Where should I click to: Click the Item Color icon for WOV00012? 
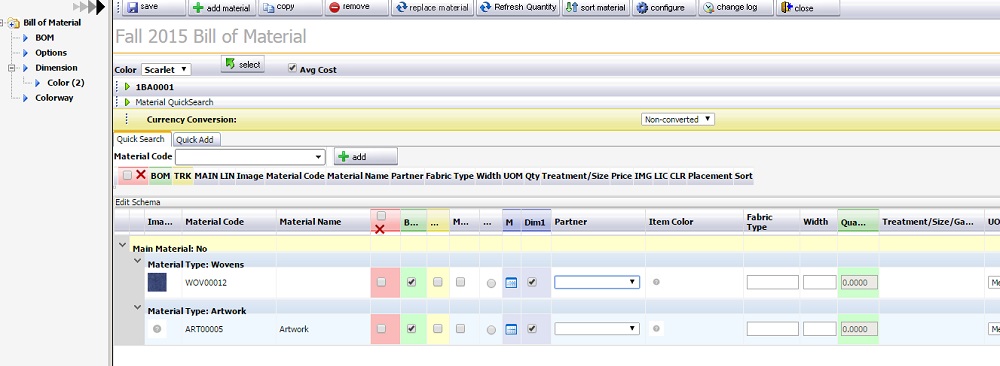pos(656,282)
